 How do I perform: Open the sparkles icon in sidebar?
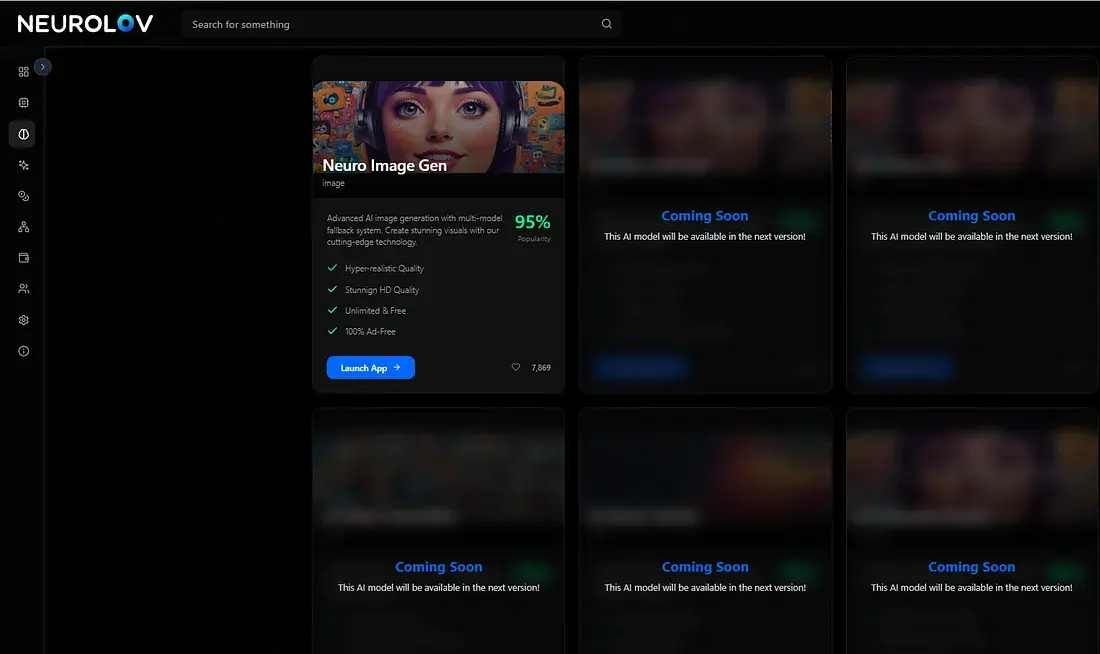[23, 165]
